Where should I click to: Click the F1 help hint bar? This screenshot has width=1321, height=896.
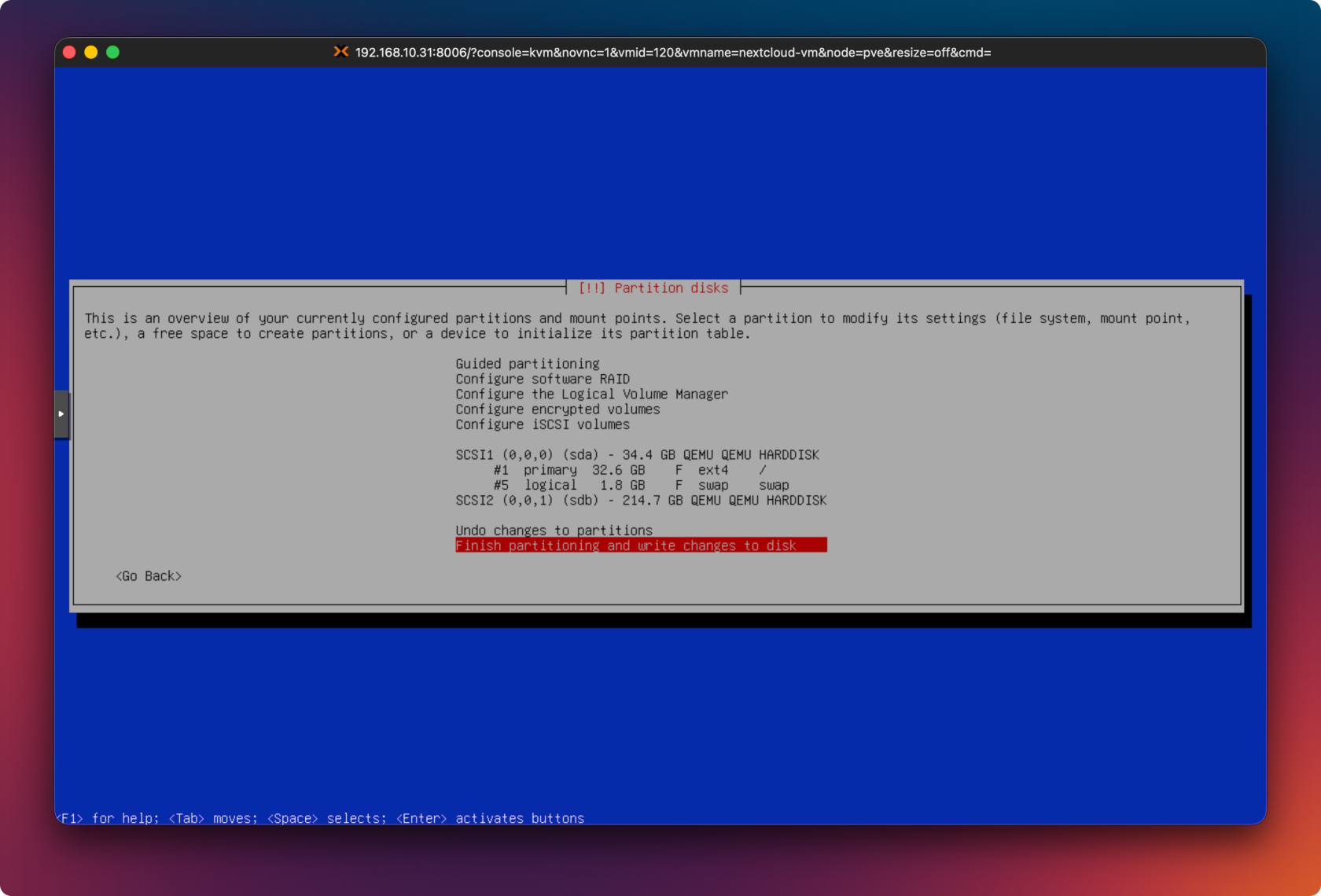pyautogui.click(x=321, y=818)
